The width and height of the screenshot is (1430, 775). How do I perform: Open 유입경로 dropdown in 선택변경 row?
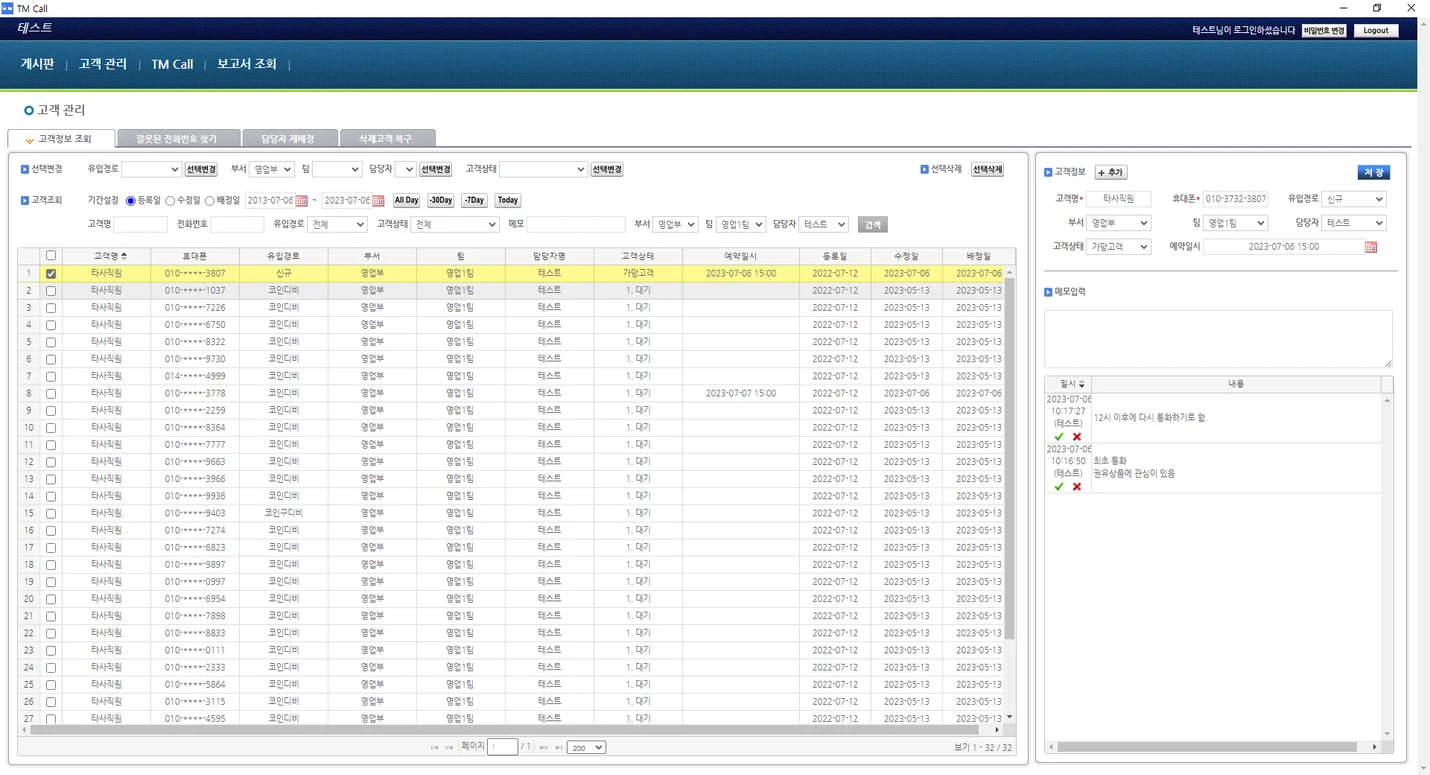[151, 170]
